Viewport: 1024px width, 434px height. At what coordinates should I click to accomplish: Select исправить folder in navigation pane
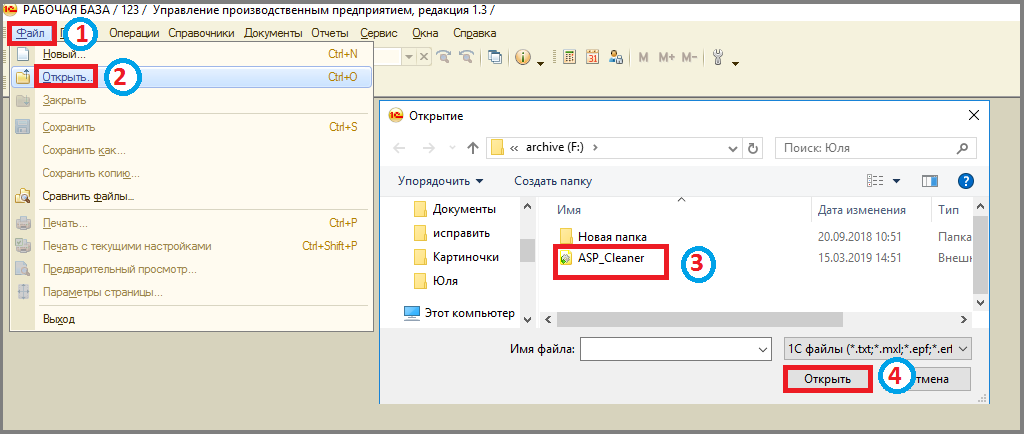(452, 233)
